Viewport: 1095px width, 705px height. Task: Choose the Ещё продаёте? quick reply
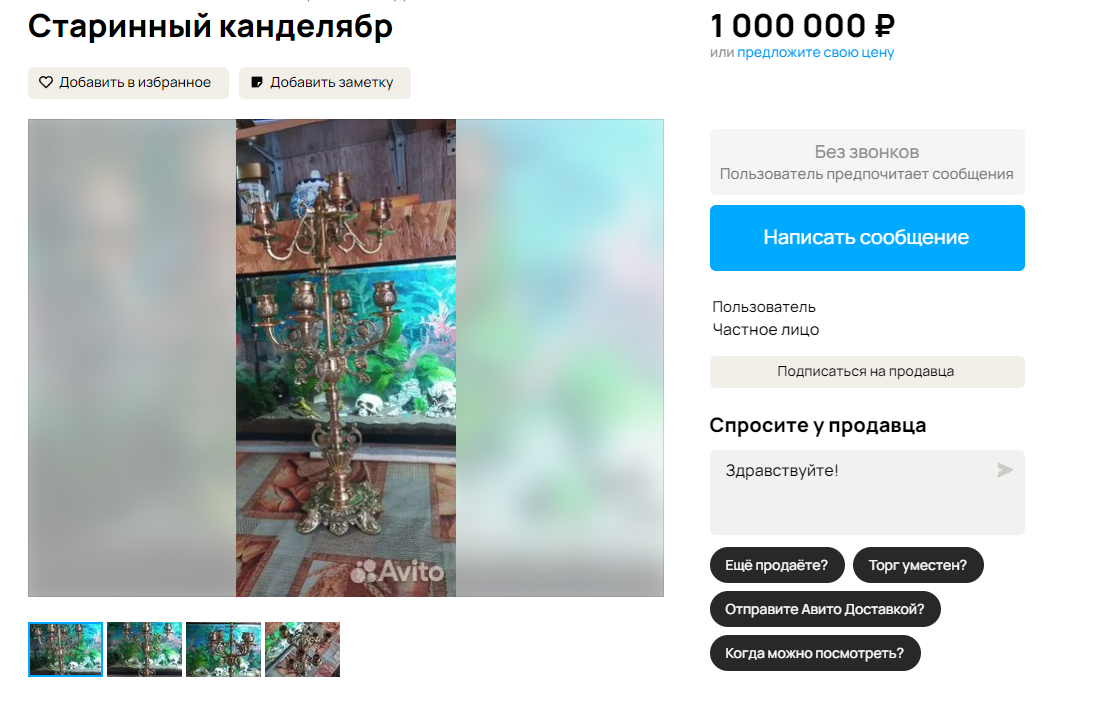point(777,565)
